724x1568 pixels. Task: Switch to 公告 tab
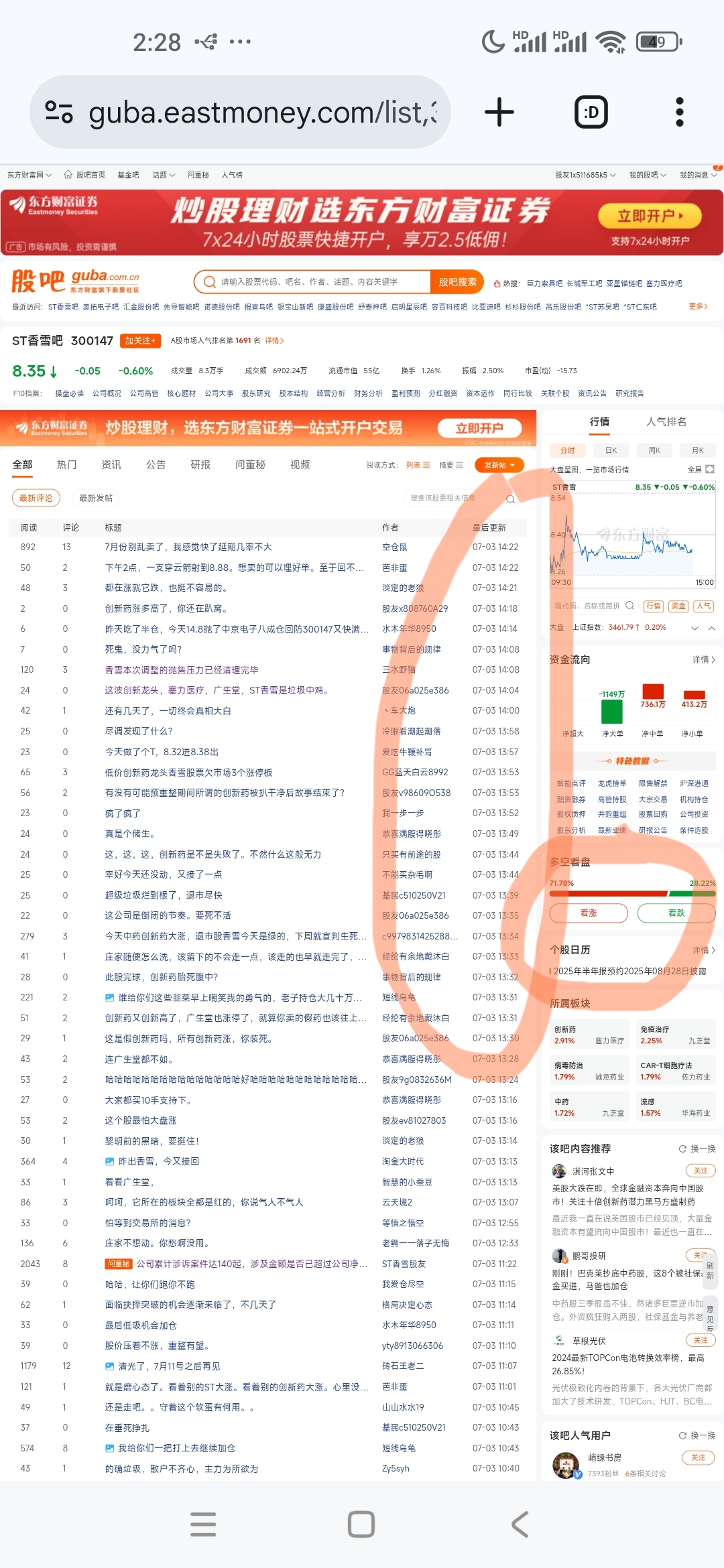point(156,464)
